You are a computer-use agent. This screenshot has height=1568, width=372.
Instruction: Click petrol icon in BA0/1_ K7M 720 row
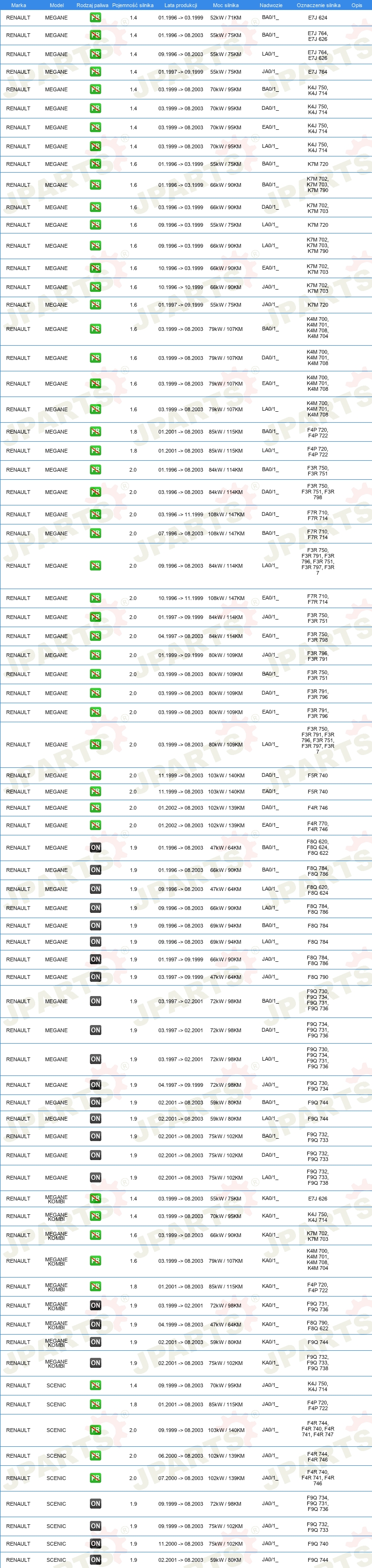point(96,164)
